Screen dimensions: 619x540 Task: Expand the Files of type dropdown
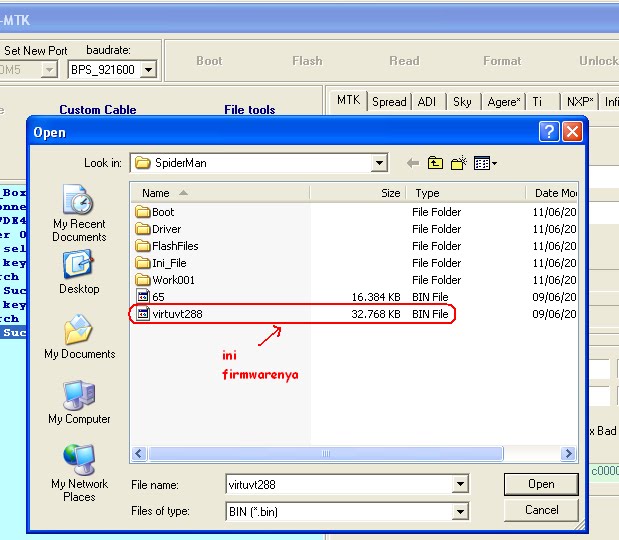tap(460, 512)
